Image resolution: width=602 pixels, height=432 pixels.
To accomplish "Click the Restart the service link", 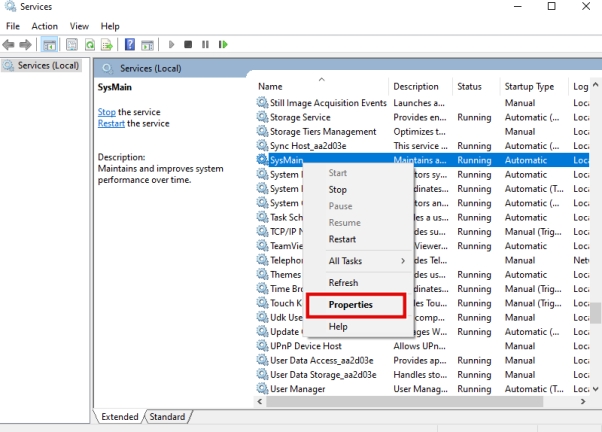I will (x=113, y=123).
